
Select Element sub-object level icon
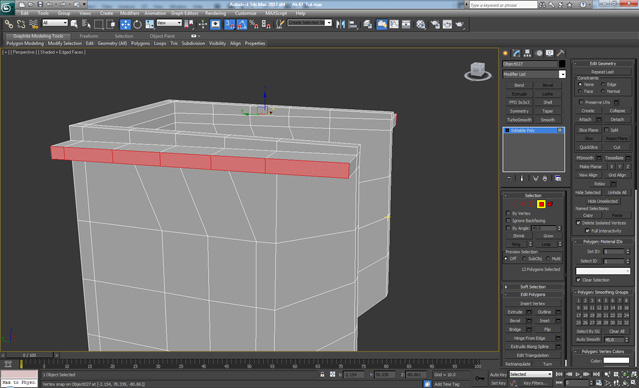pos(550,204)
